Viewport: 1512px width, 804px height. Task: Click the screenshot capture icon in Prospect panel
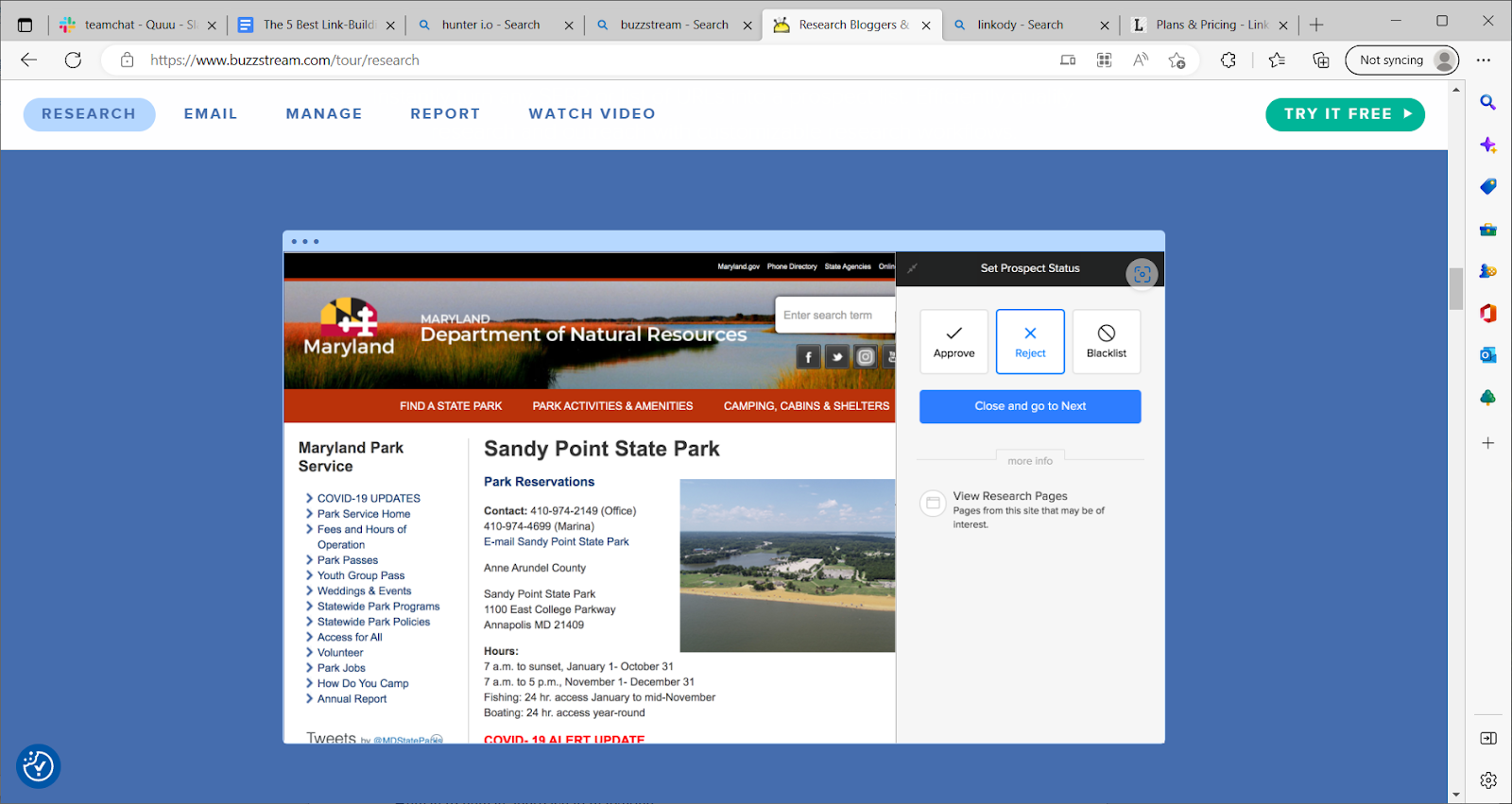tap(1142, 274)
